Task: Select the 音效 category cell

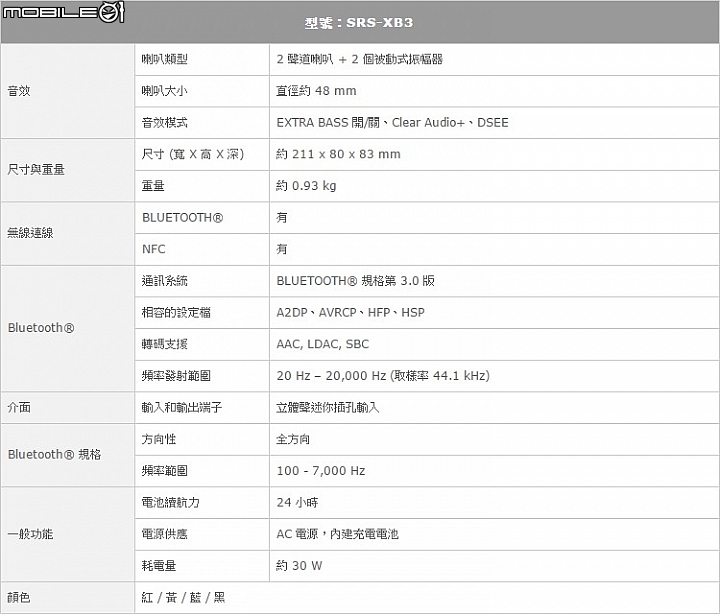Action: [68, 91]
